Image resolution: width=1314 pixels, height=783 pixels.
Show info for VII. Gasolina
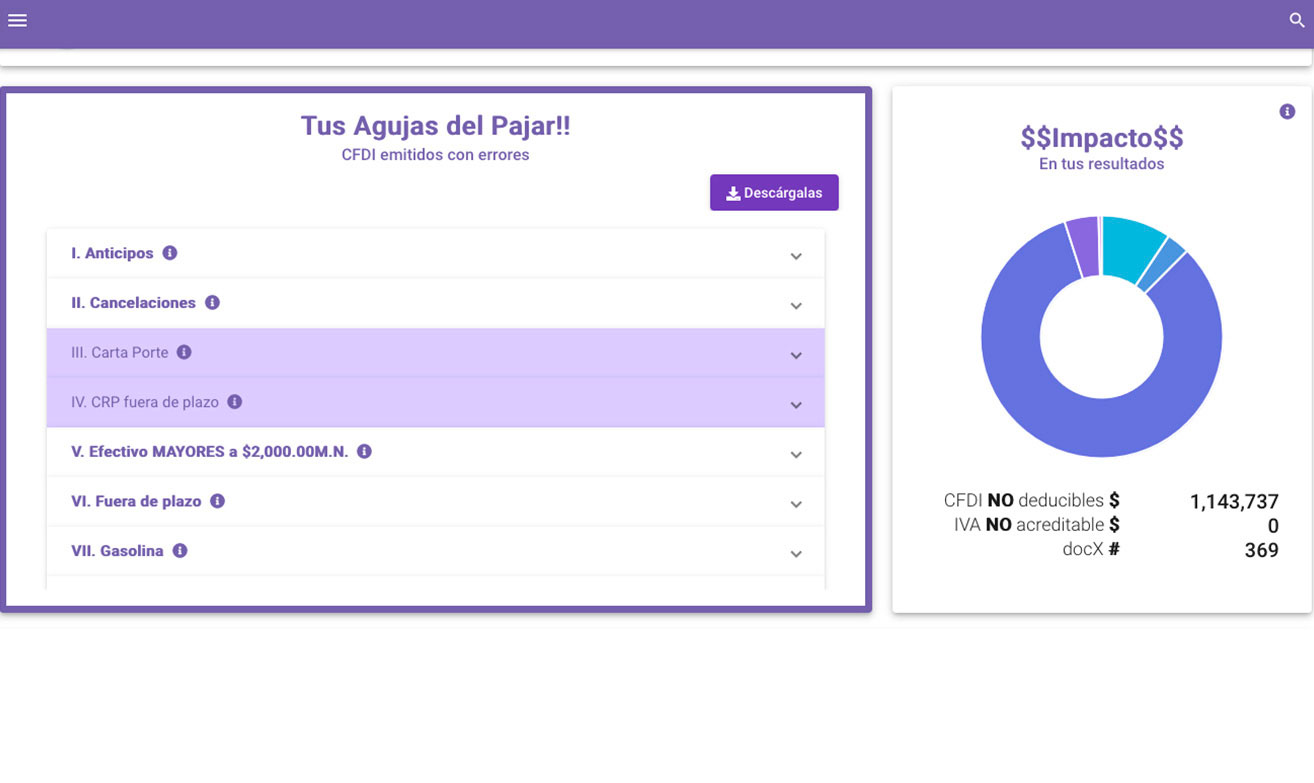(180, 550)
